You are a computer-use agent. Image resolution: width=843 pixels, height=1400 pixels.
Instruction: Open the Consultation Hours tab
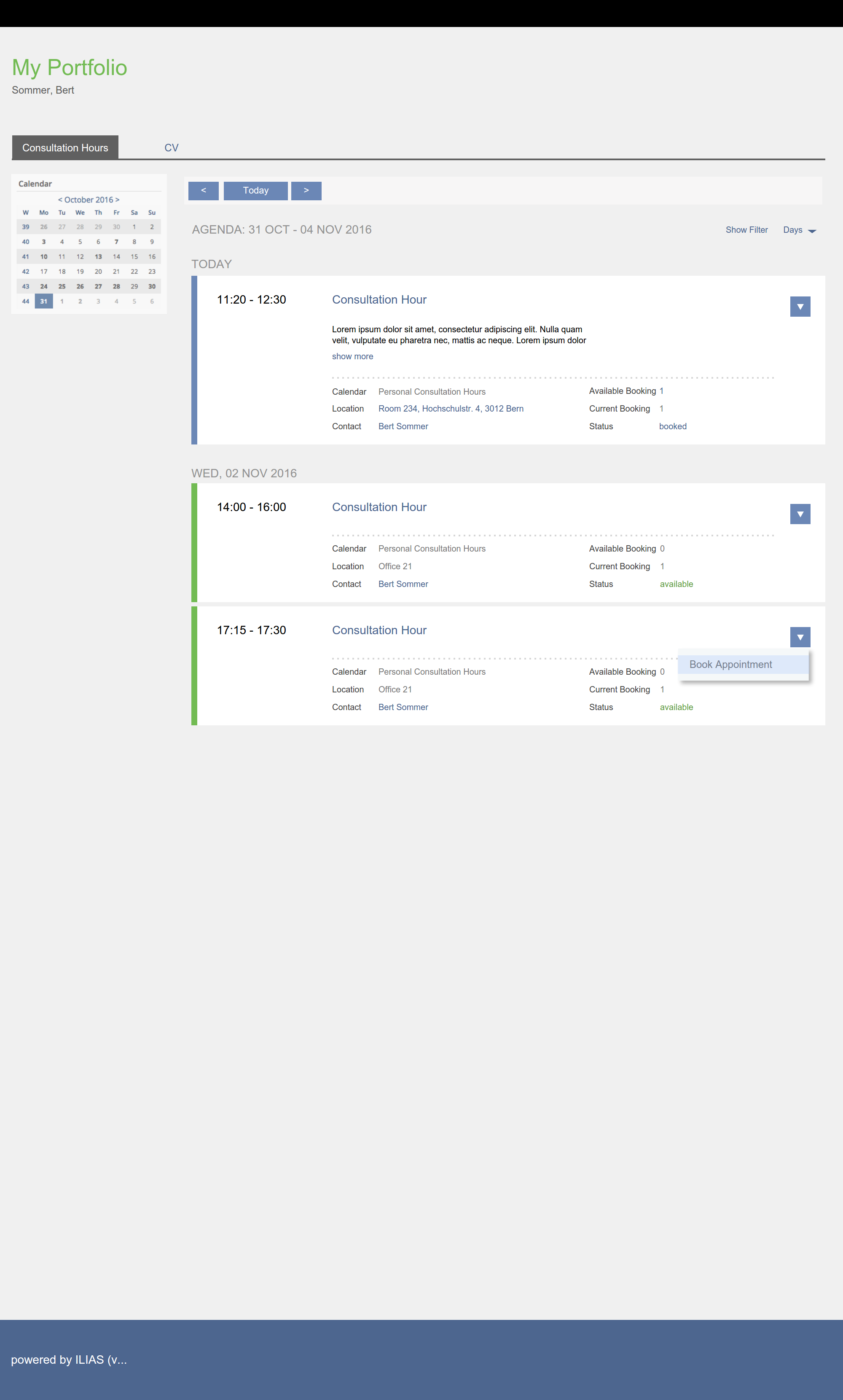pos(65,148)
